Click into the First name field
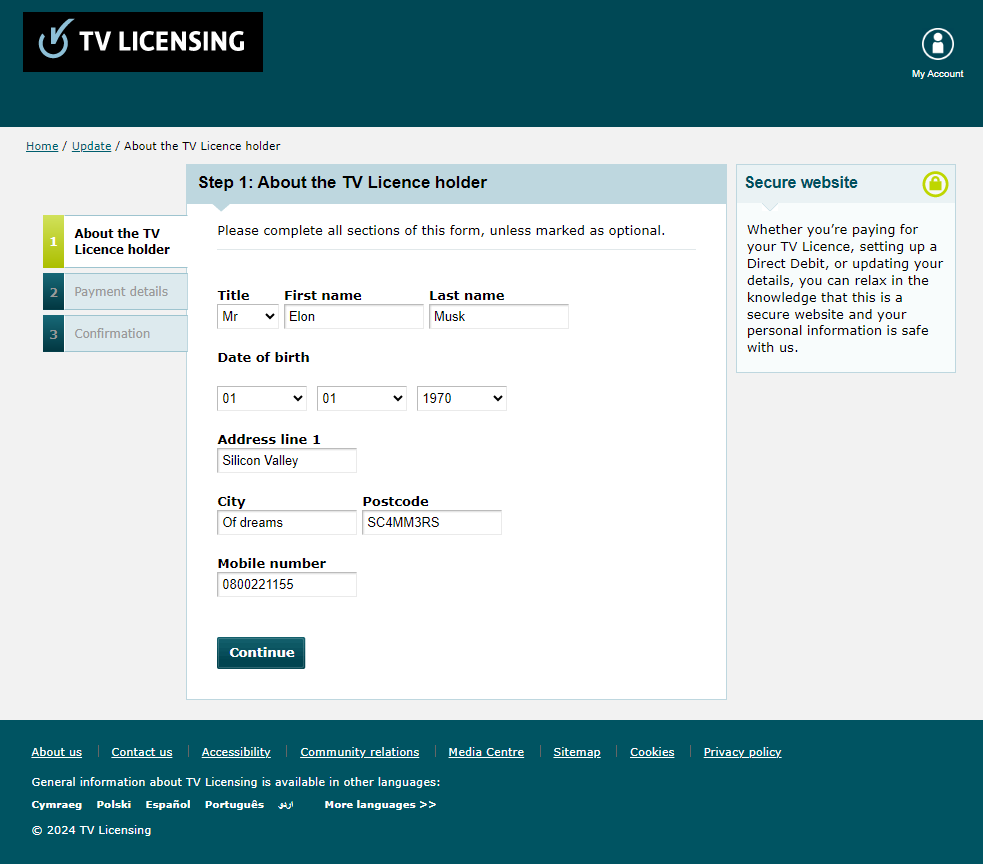 coord(354,317)
